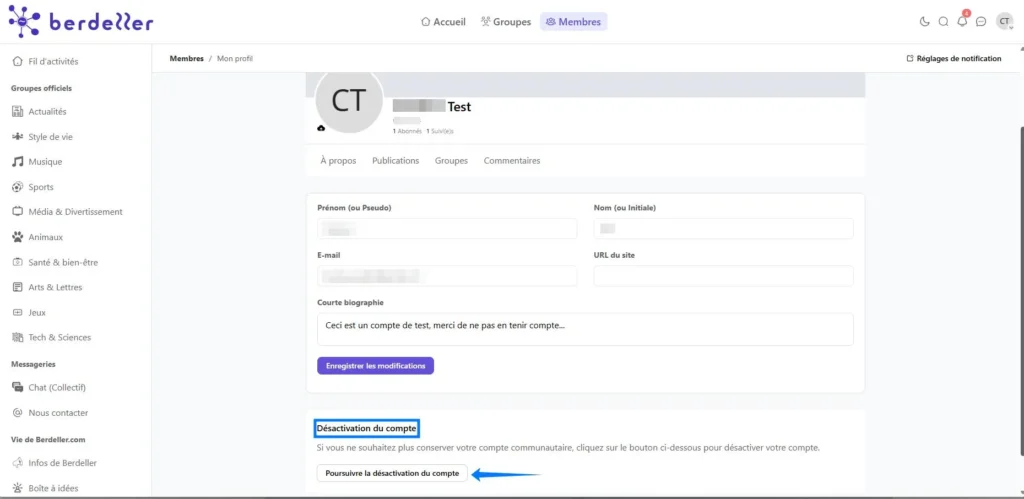Open Groupes in top navigation
1024x499 pixels.
pyautogui.click(x=505, y=21)
